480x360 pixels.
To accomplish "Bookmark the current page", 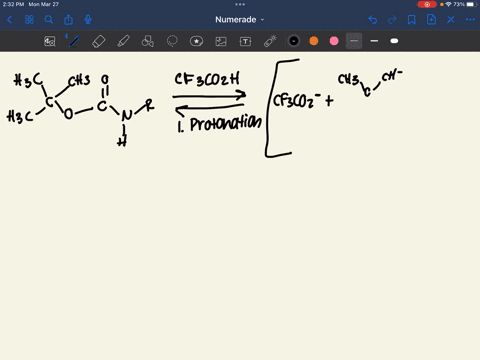I will point(412,20).
